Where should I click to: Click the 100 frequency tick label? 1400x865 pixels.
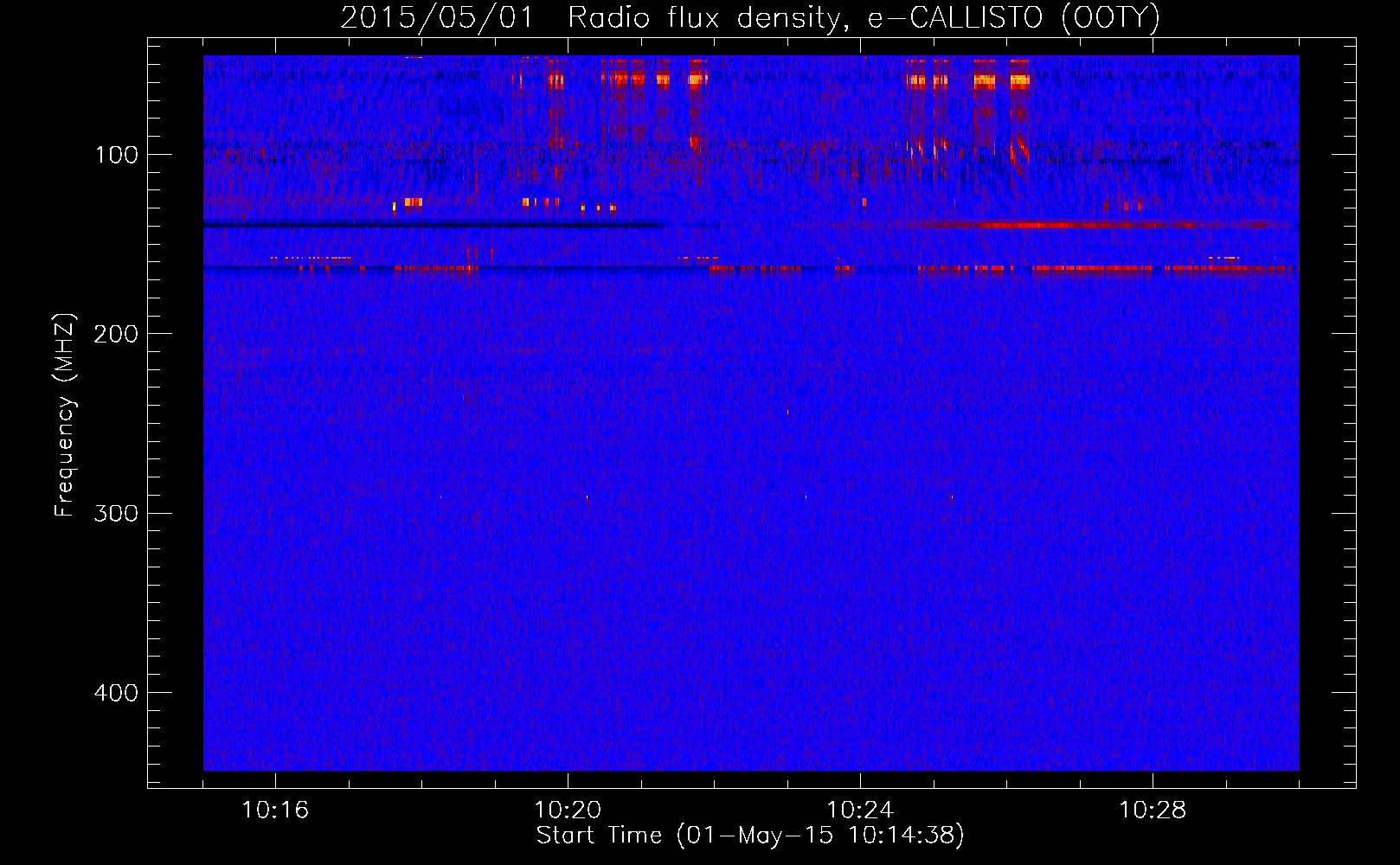pyautogui.click(x=116, y=155)
